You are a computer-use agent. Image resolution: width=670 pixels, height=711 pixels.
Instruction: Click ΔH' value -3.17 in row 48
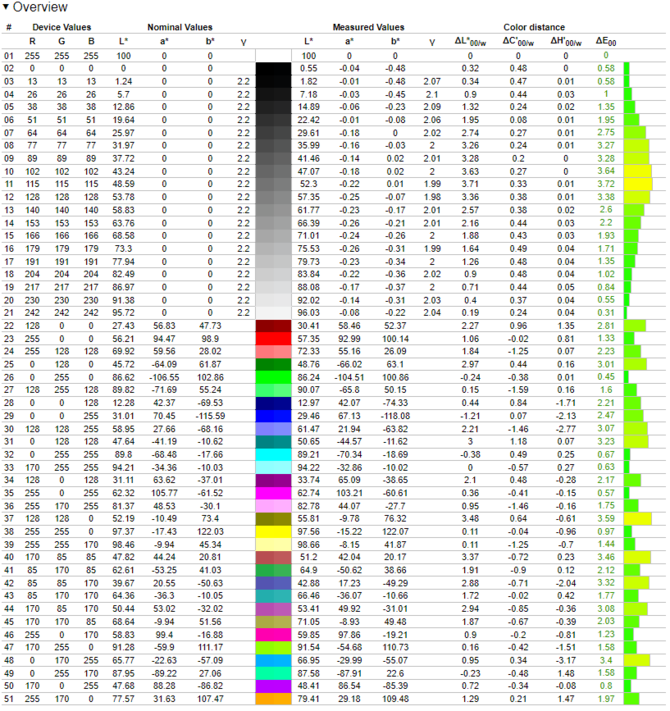(566, 660)
